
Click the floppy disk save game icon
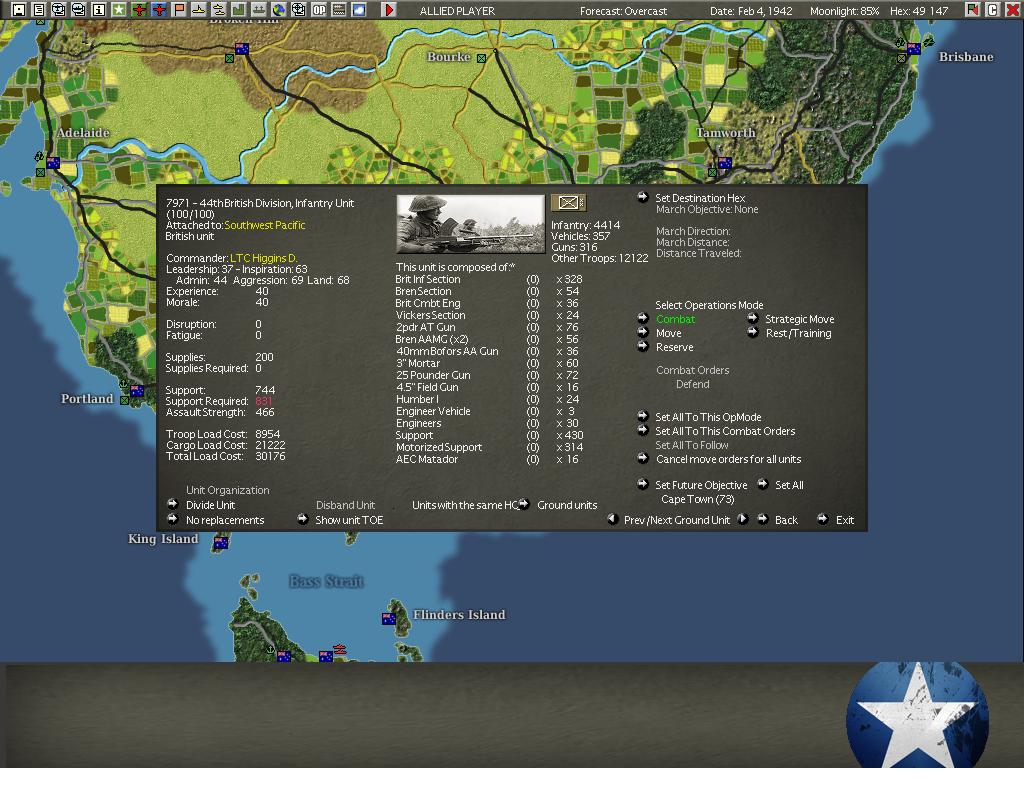(x=18, y=10)
